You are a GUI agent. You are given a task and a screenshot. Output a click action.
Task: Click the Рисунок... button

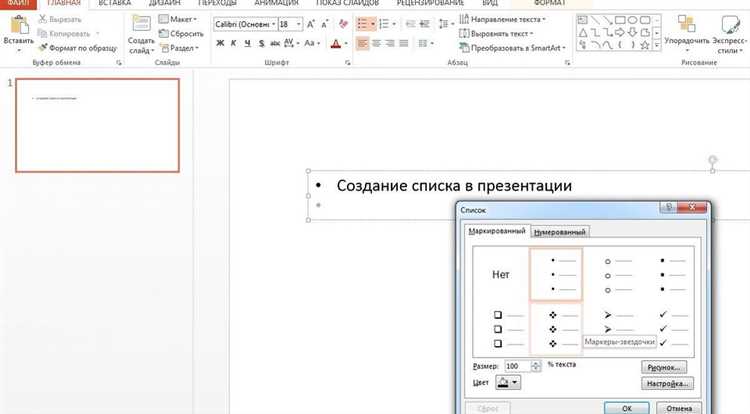pos(664,367)
